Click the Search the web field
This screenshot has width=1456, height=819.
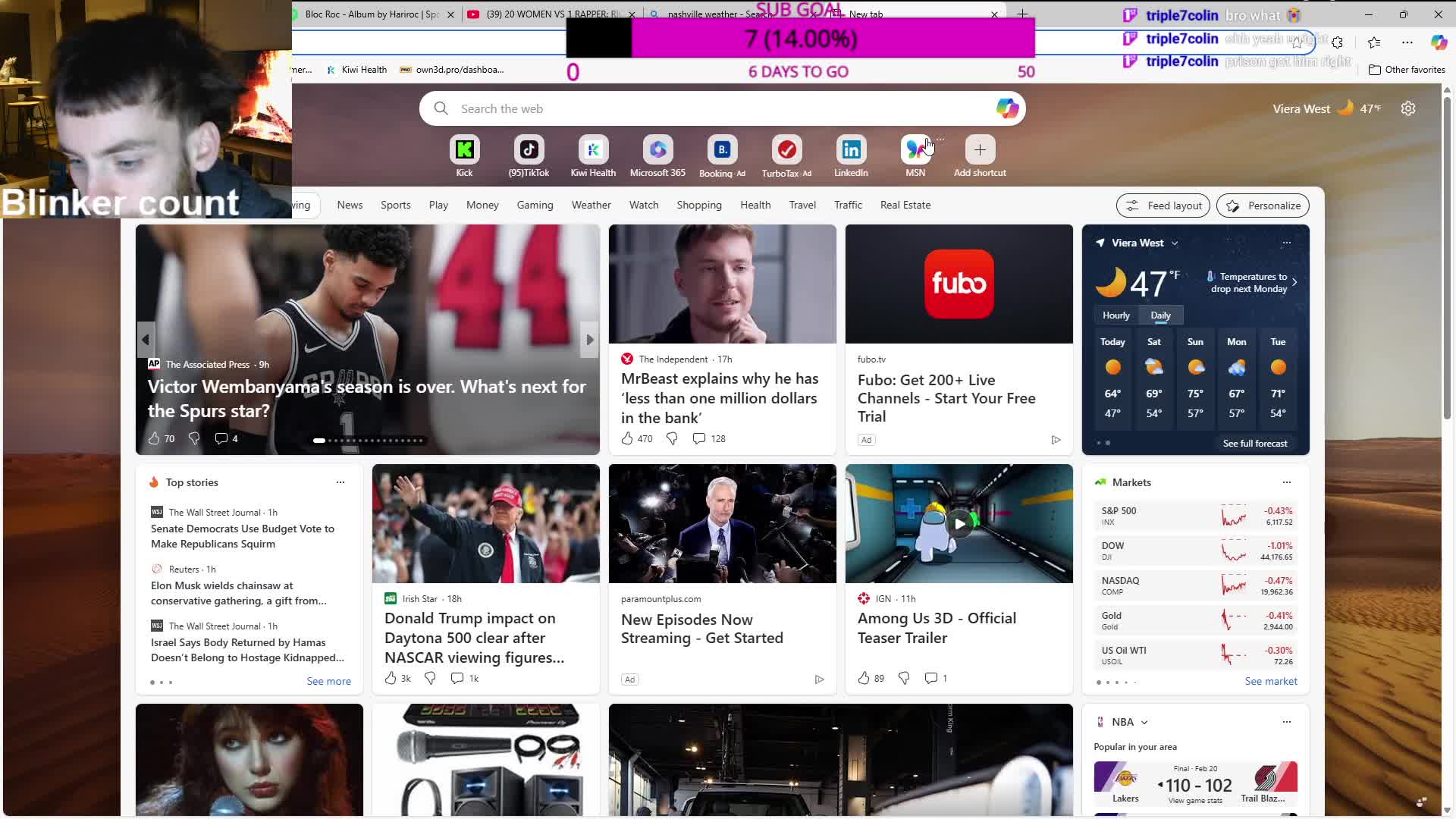[x=722, y=108]
